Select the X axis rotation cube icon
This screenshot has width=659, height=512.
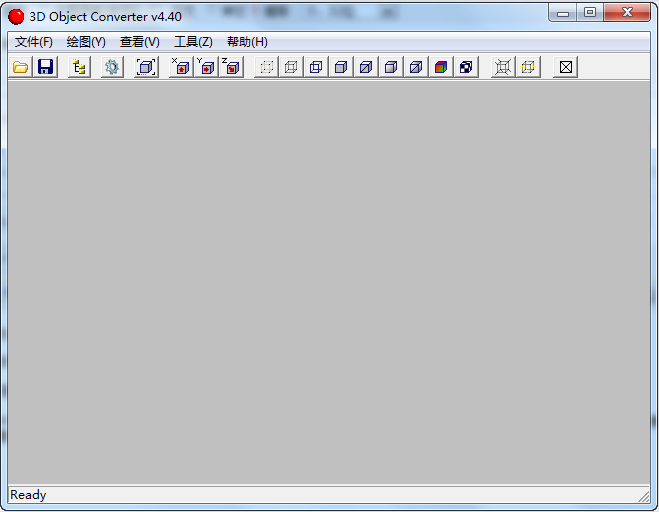(x=181, y=67)
